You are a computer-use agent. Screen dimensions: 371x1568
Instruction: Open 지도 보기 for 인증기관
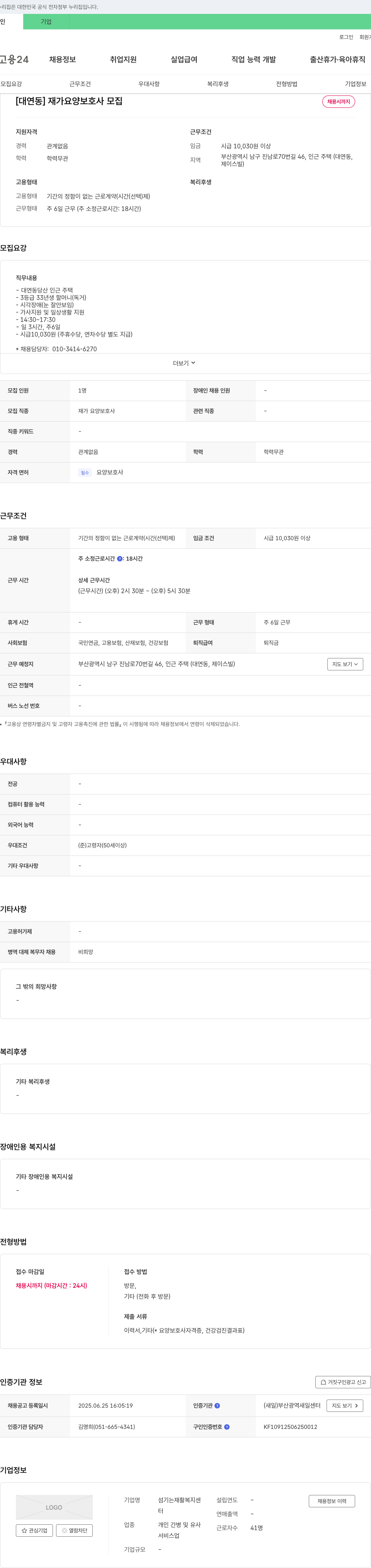[x=345, y=1405]
